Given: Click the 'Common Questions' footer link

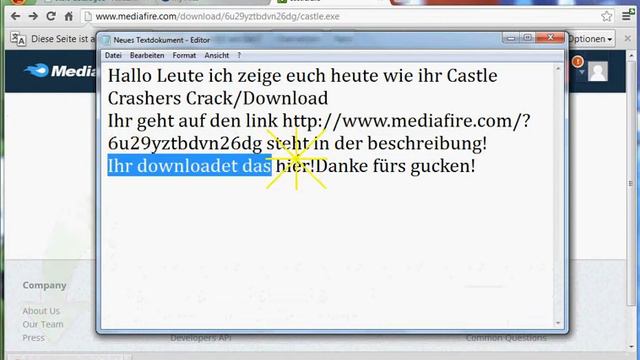Looking at the screenshot, I should click(x=506, y=338).
